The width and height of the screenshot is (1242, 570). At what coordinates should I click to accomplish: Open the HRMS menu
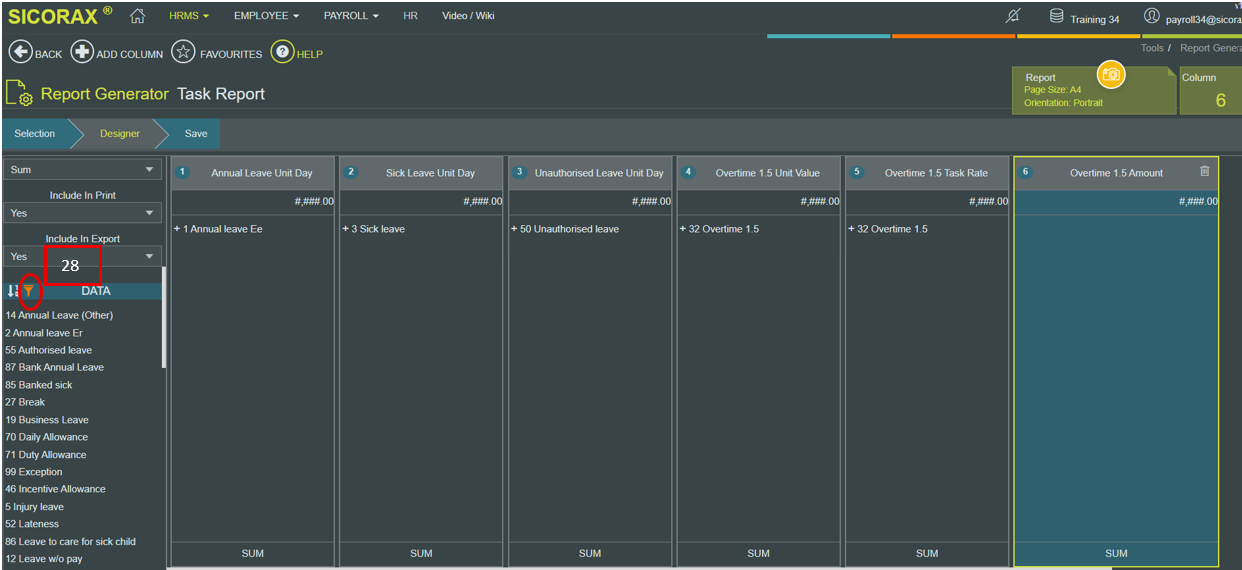pos(189,16)
